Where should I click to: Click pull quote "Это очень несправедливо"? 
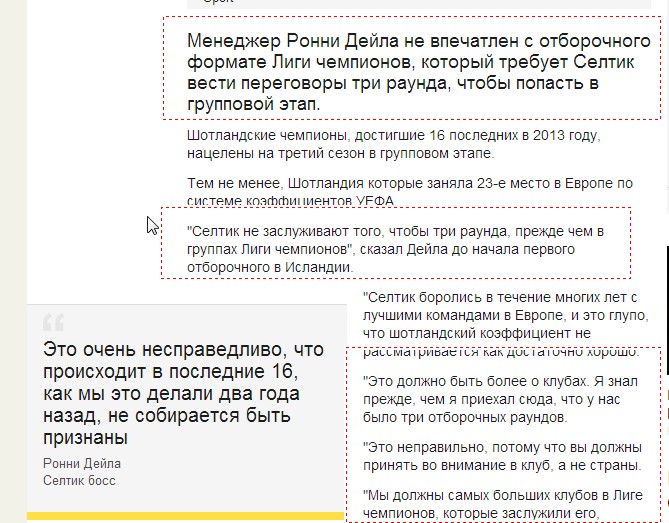(183, 393)
